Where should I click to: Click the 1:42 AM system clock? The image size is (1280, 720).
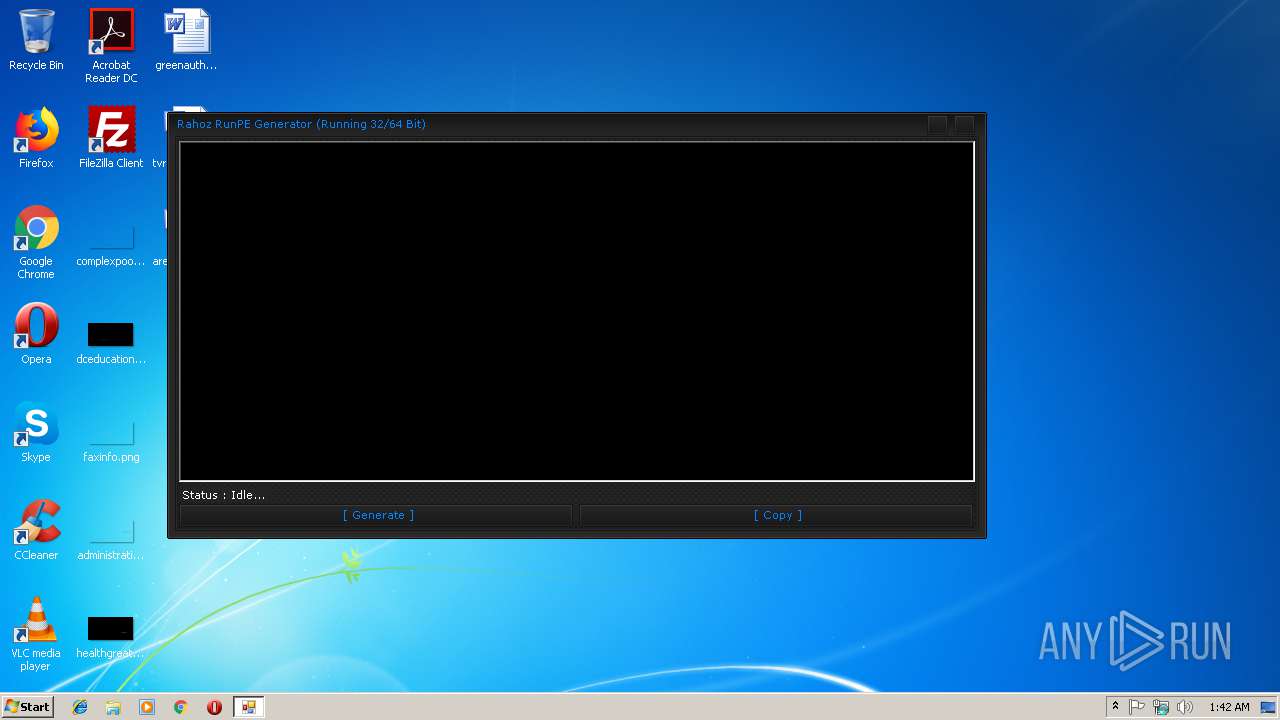click(x=1229, y=707)
